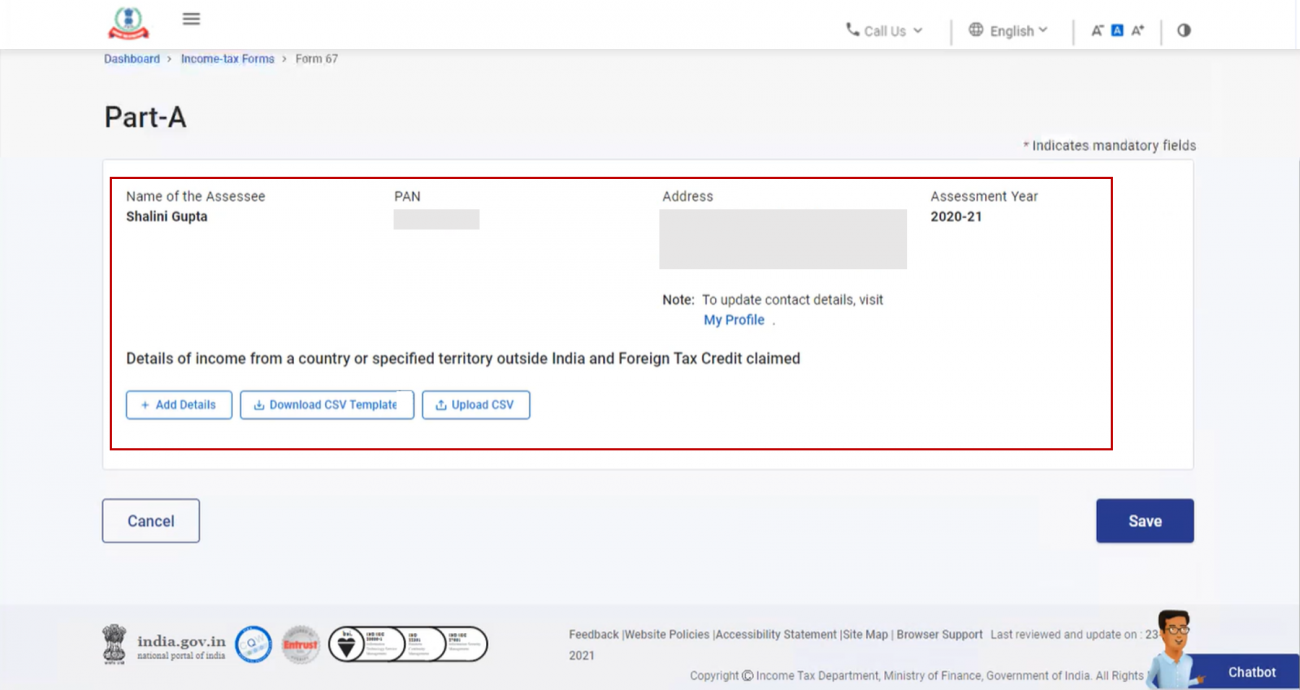Click the Upload CSV icon button
Screen dimensions: 1300x690
[439, 404]
